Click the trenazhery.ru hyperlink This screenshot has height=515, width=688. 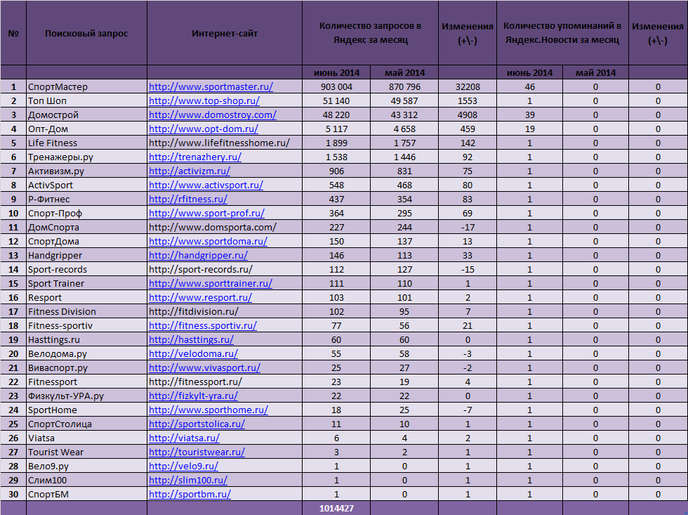tap(195, 157)
